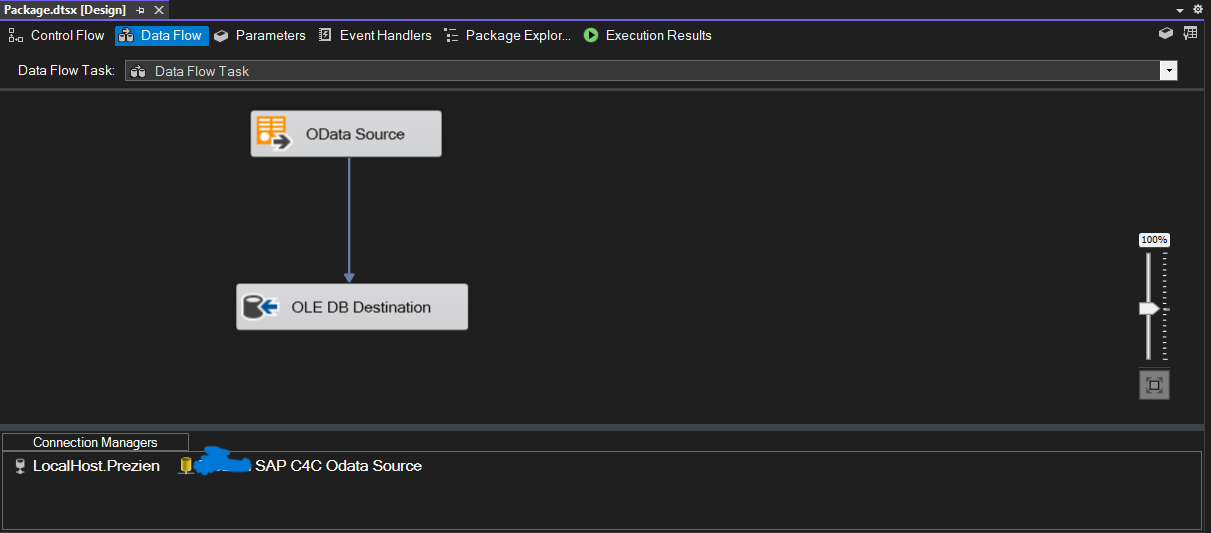The image size is (1211, 533).
Task: Open the document tab list dropdown arrow
Action: point(1182,9)
